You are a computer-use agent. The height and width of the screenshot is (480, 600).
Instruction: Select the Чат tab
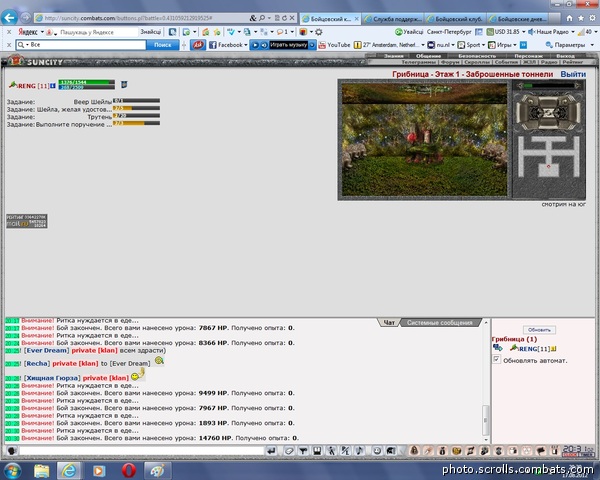(389, 323)
